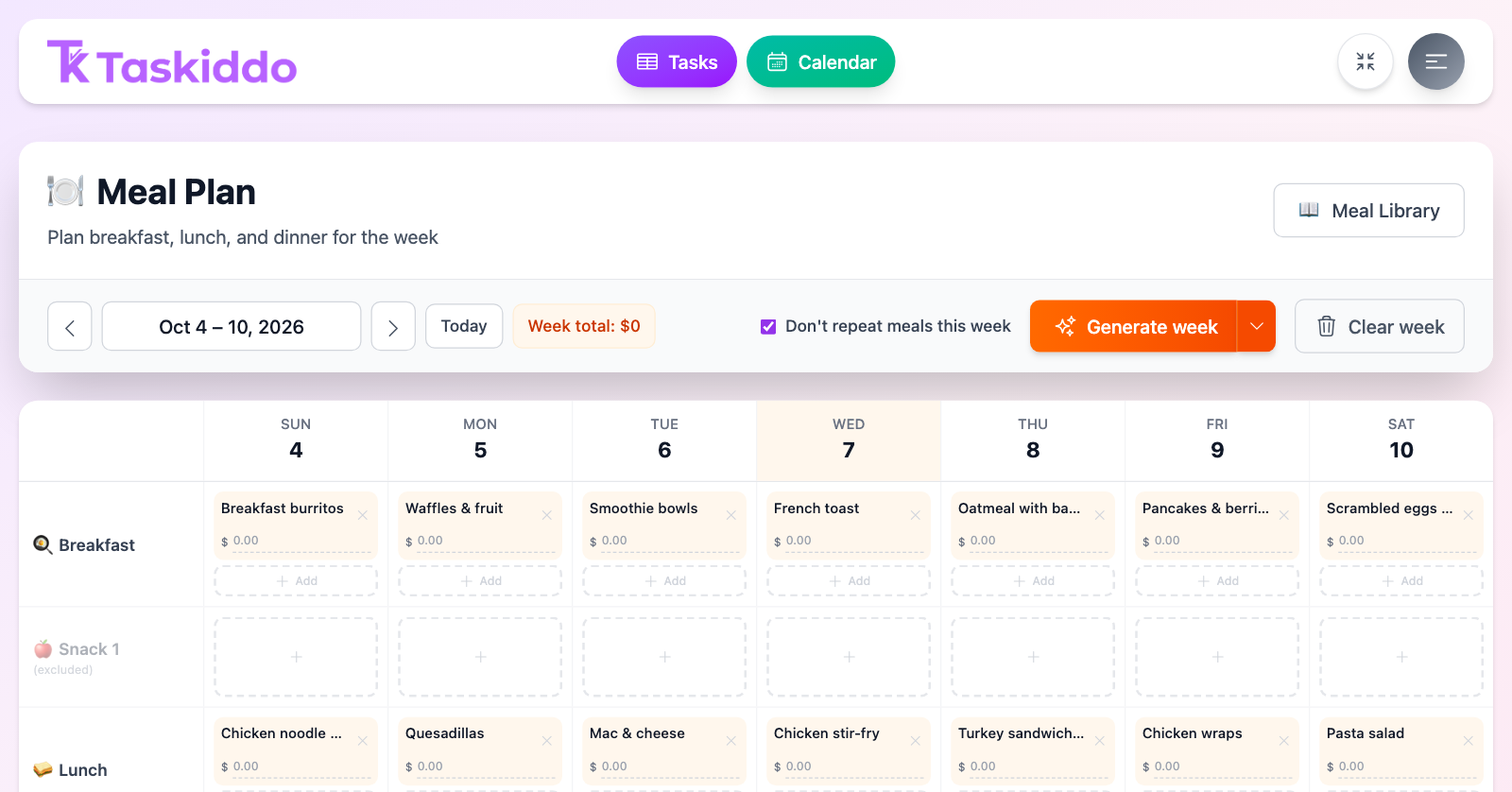
Task: Select the Turkey sandwich meal card
Action: click(x=1033, y=751)
